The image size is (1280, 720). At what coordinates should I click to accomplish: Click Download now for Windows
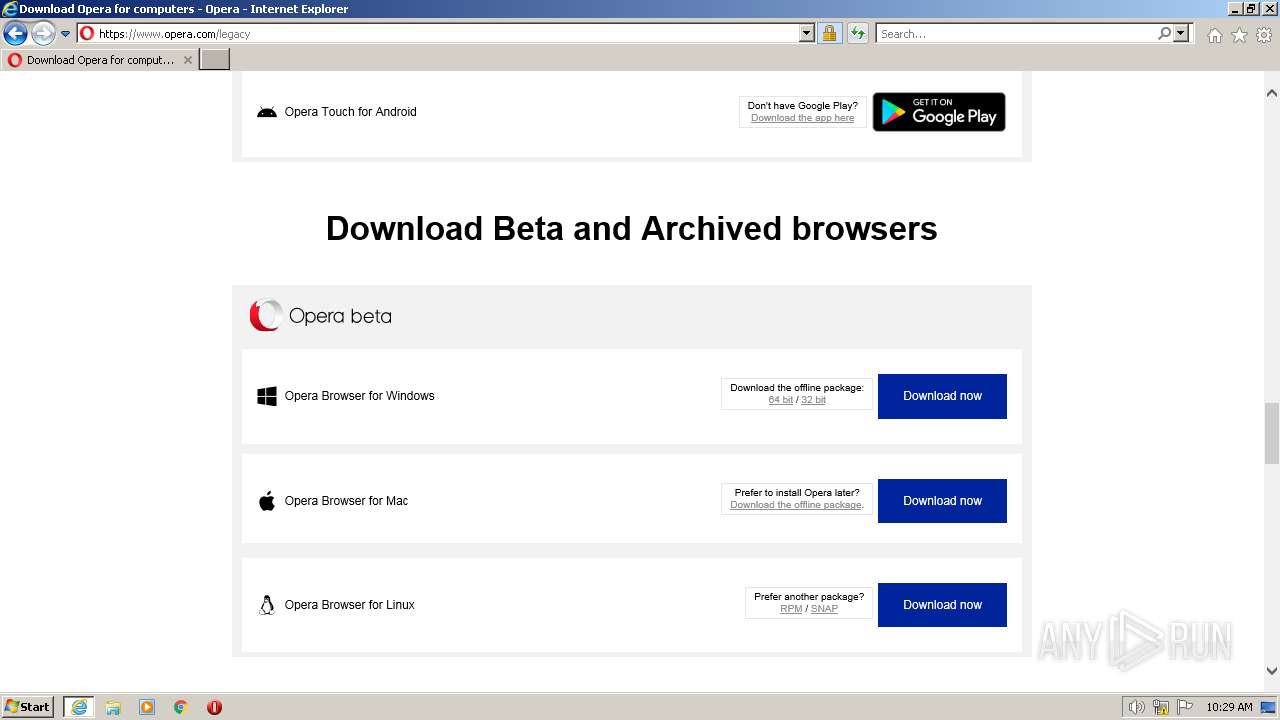[x=942, y=396]
